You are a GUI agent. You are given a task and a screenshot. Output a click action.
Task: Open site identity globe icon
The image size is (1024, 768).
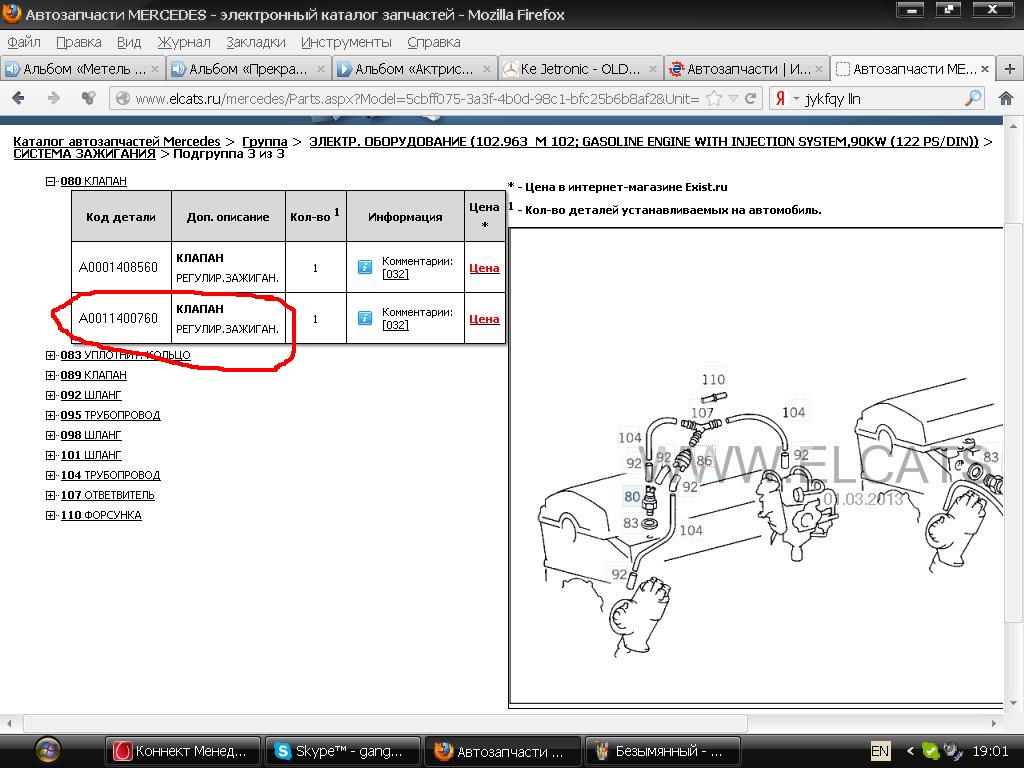[x=122, y=99]
